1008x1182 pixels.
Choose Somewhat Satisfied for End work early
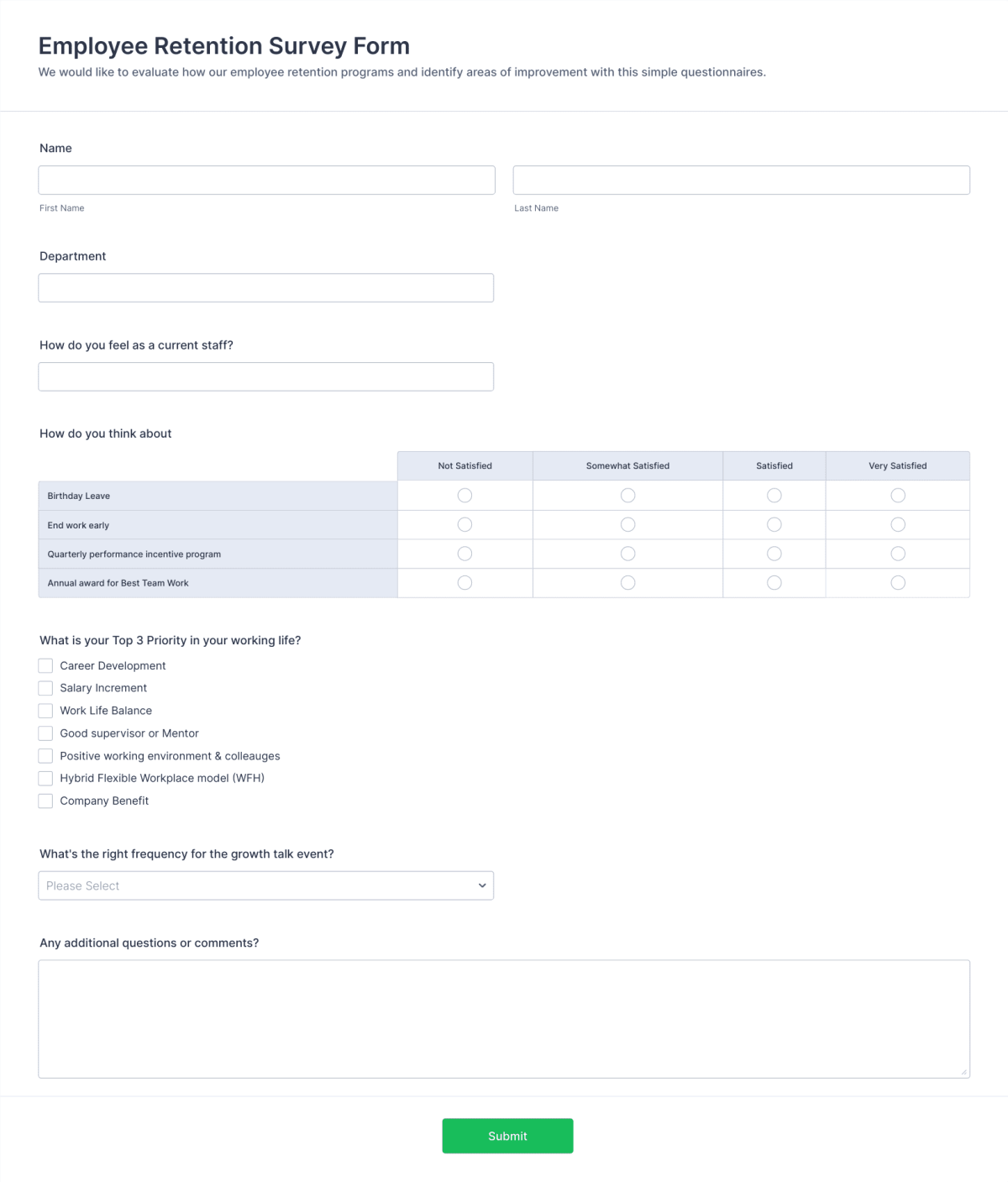pyautogui.click(x=627, y=524)
